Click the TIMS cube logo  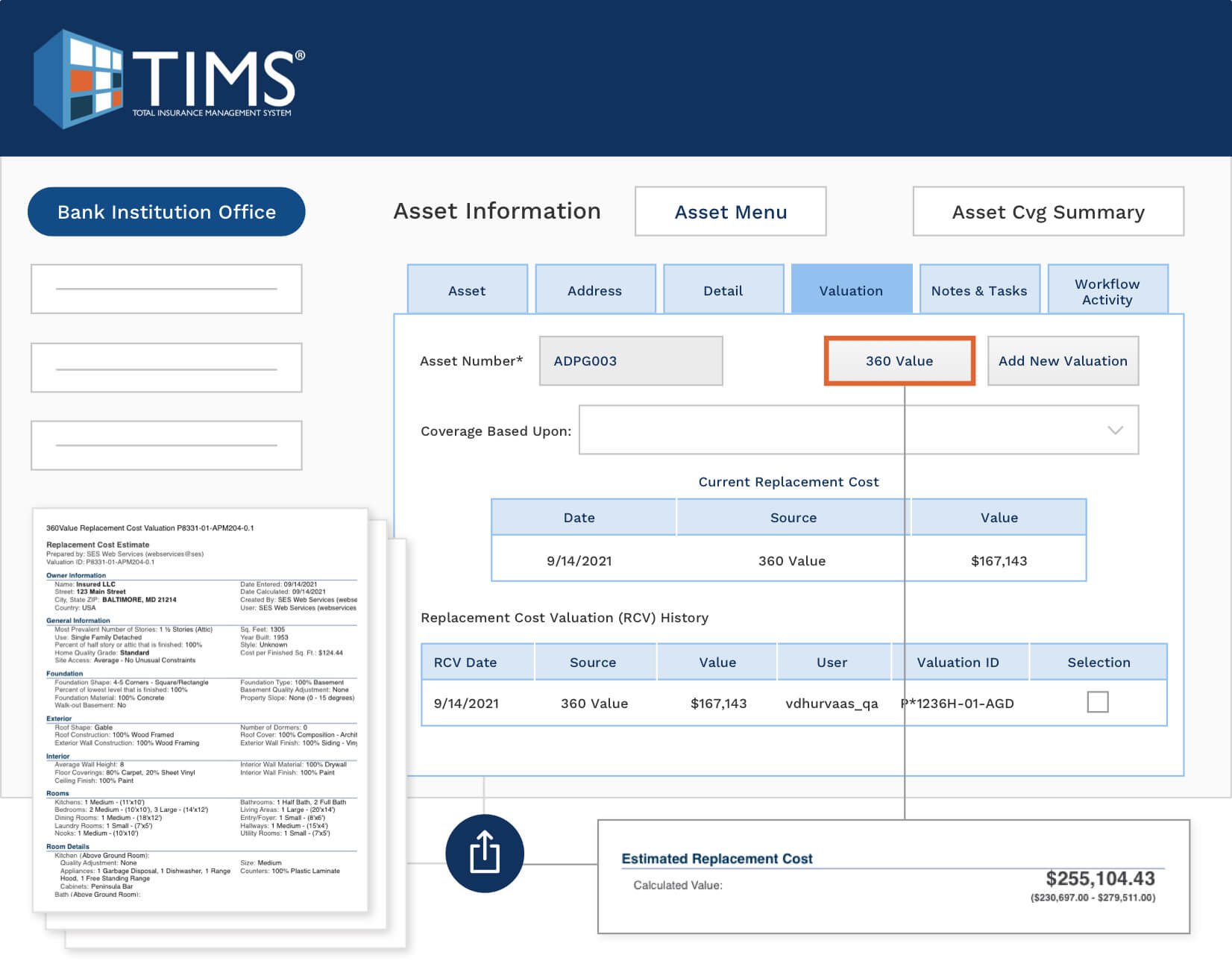tap(78, 79)
